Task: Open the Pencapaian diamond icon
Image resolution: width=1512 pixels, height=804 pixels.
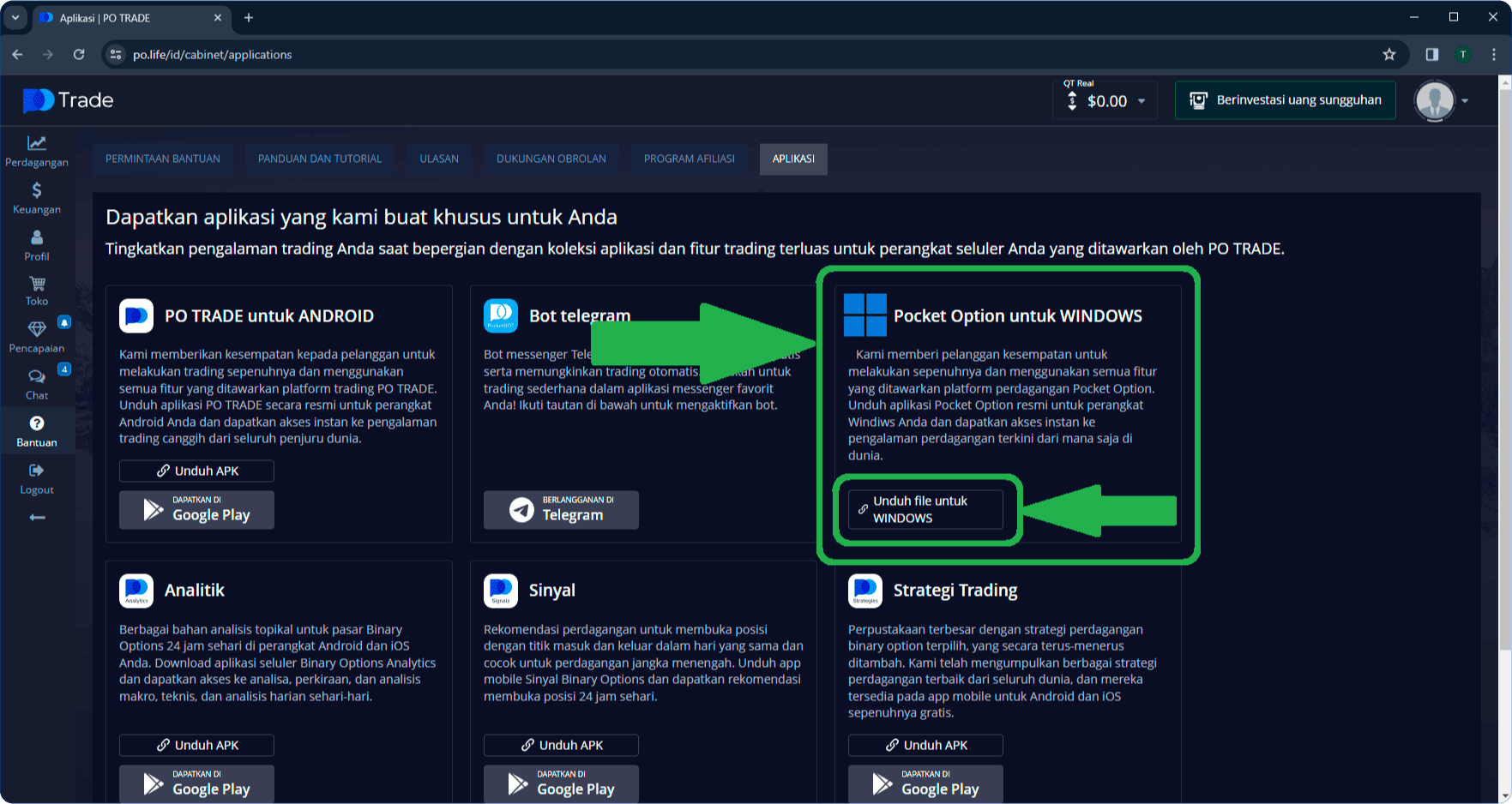Action: [x=37, y=329]
